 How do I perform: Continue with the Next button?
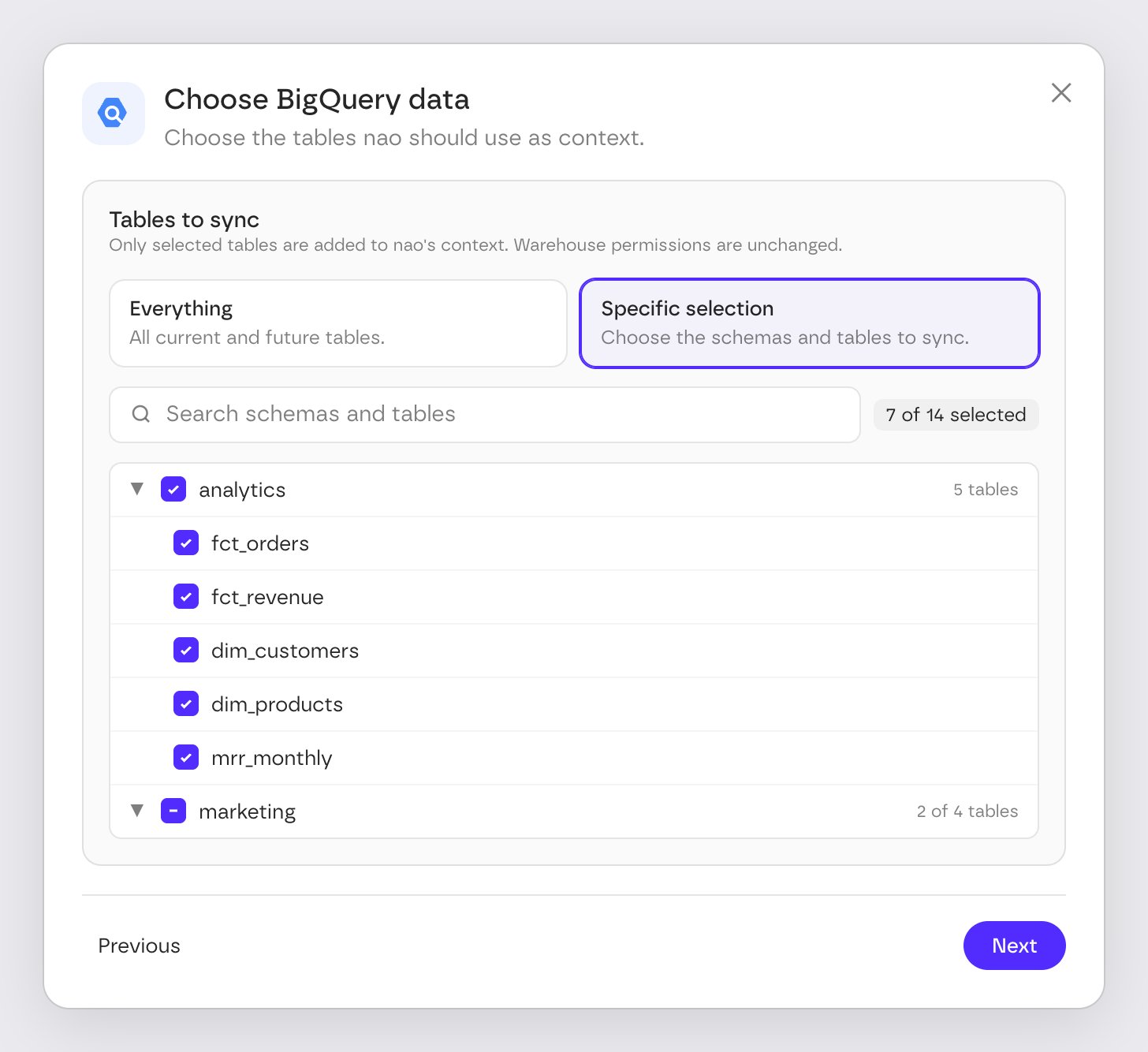click(1015, 946)
